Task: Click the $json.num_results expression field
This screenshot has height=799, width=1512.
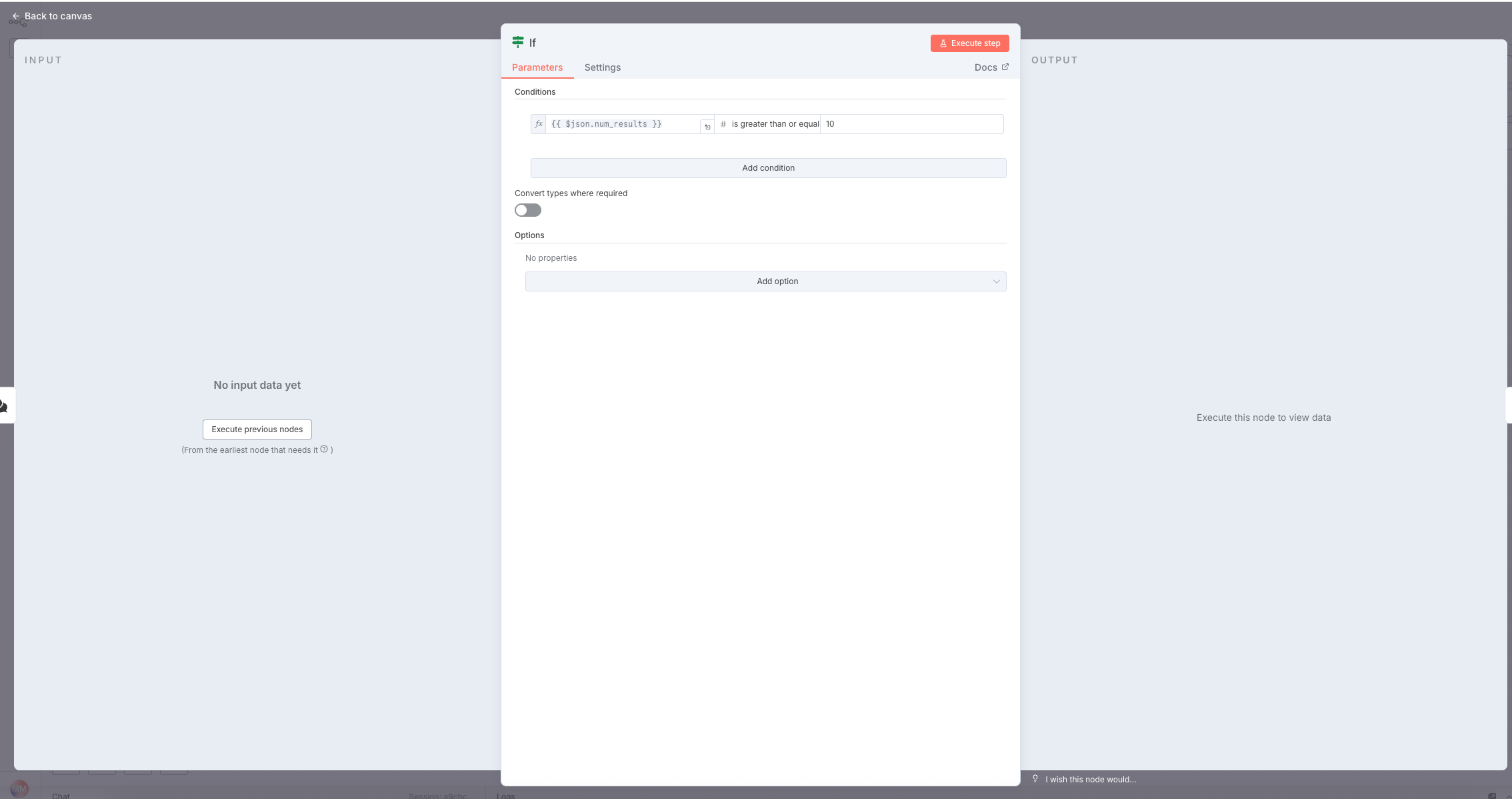Action: point(620,124)
